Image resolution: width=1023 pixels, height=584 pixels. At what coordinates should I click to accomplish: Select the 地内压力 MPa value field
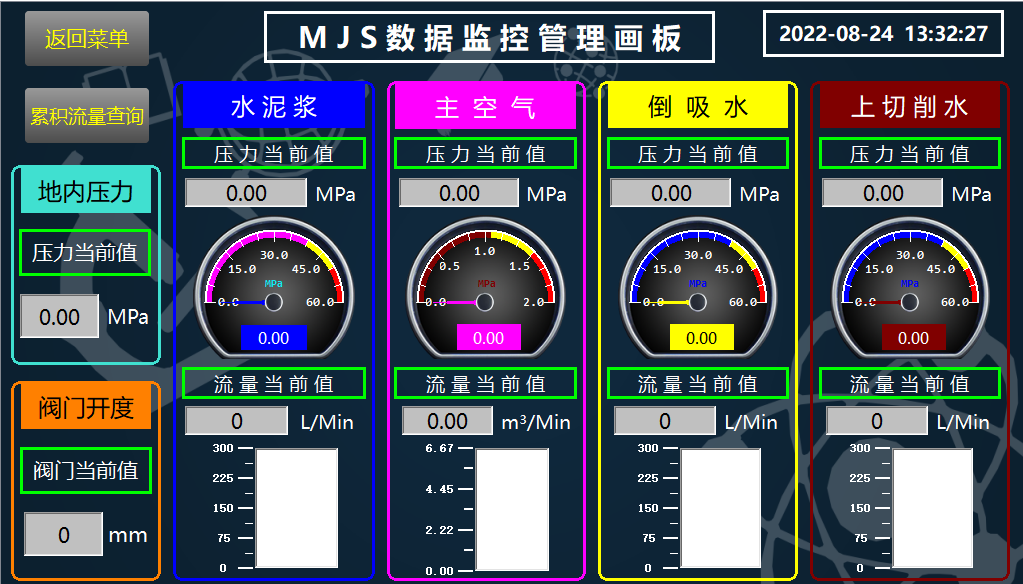tap(60, 317)
